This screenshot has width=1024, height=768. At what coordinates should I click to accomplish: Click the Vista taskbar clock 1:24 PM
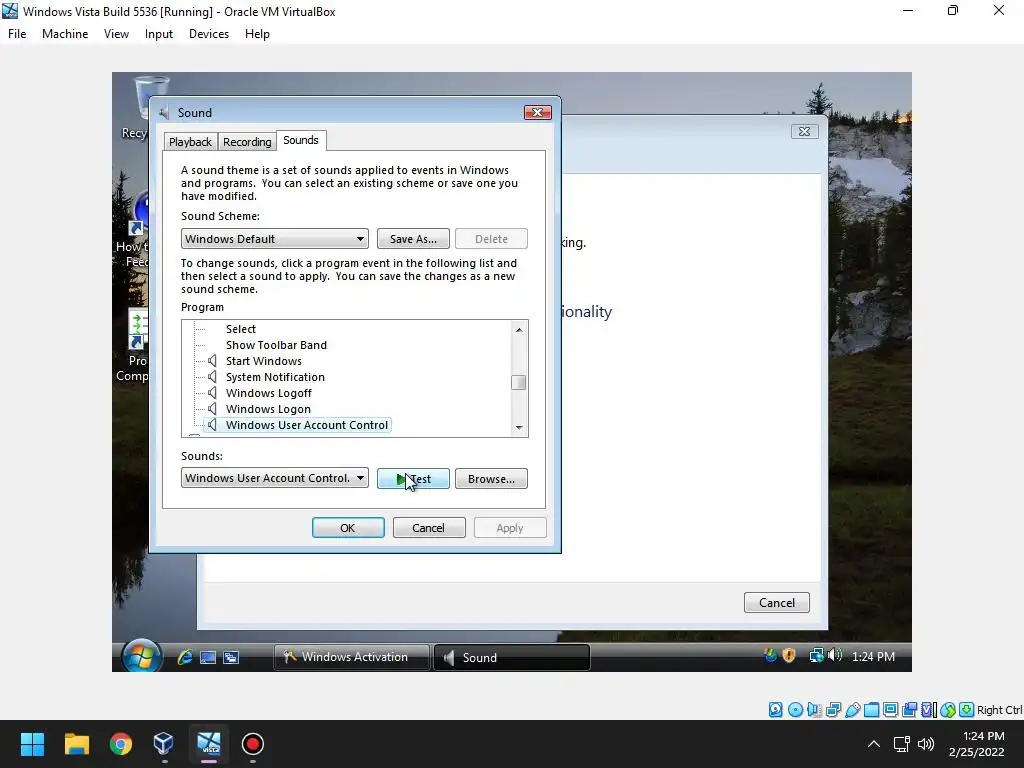(x=873, y=656)
